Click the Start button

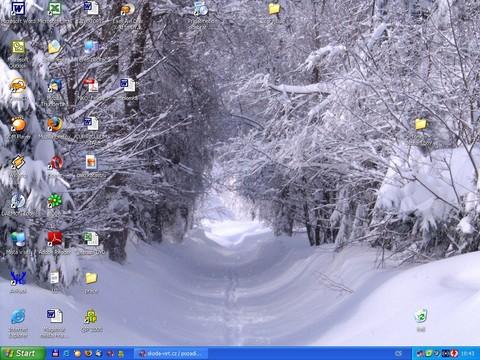coord(22,353)
